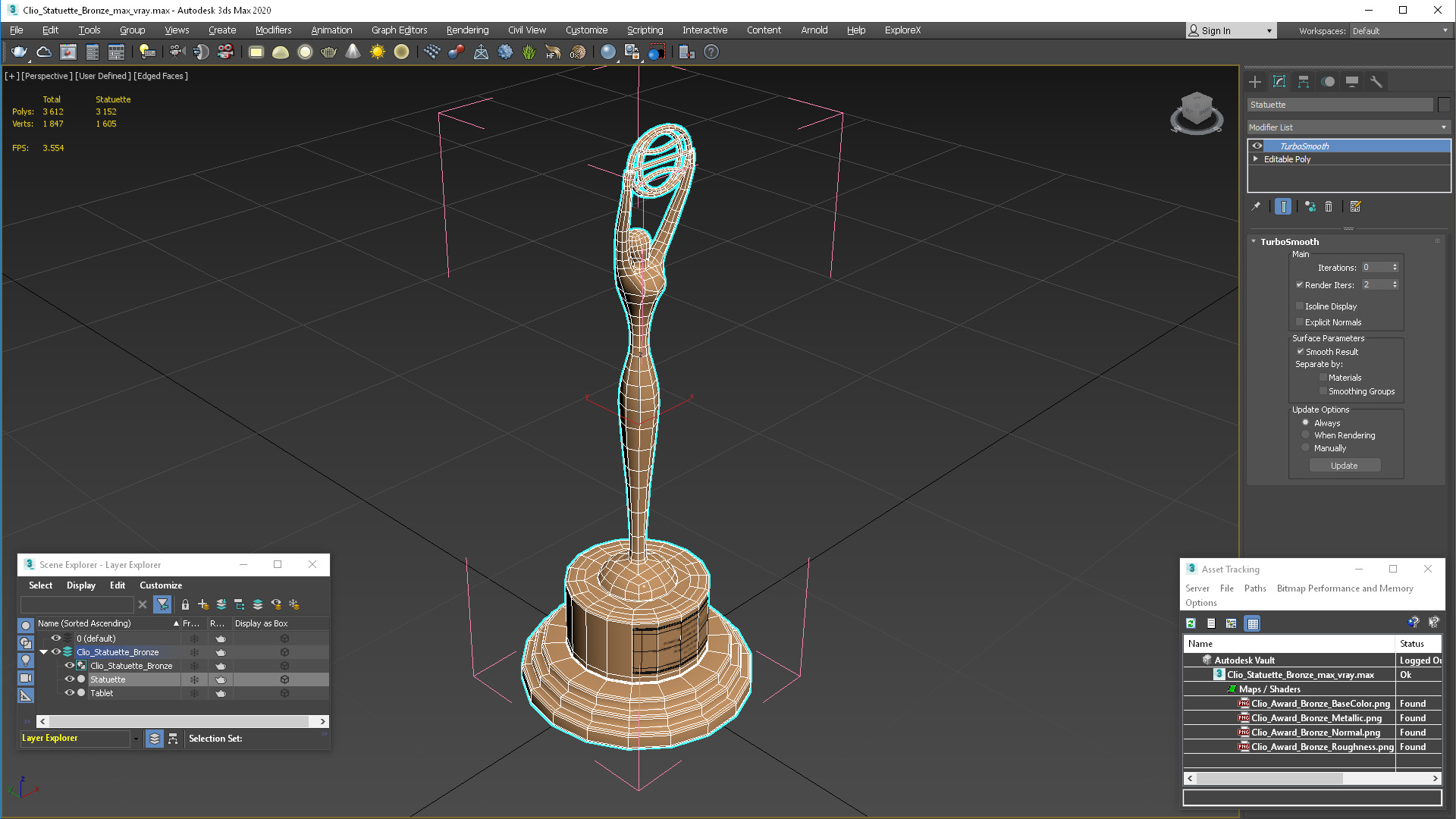This screenshot has height=819, width=1456.
Task: Toggle the Render Iters checkbox
Action: coord(1300,285)
